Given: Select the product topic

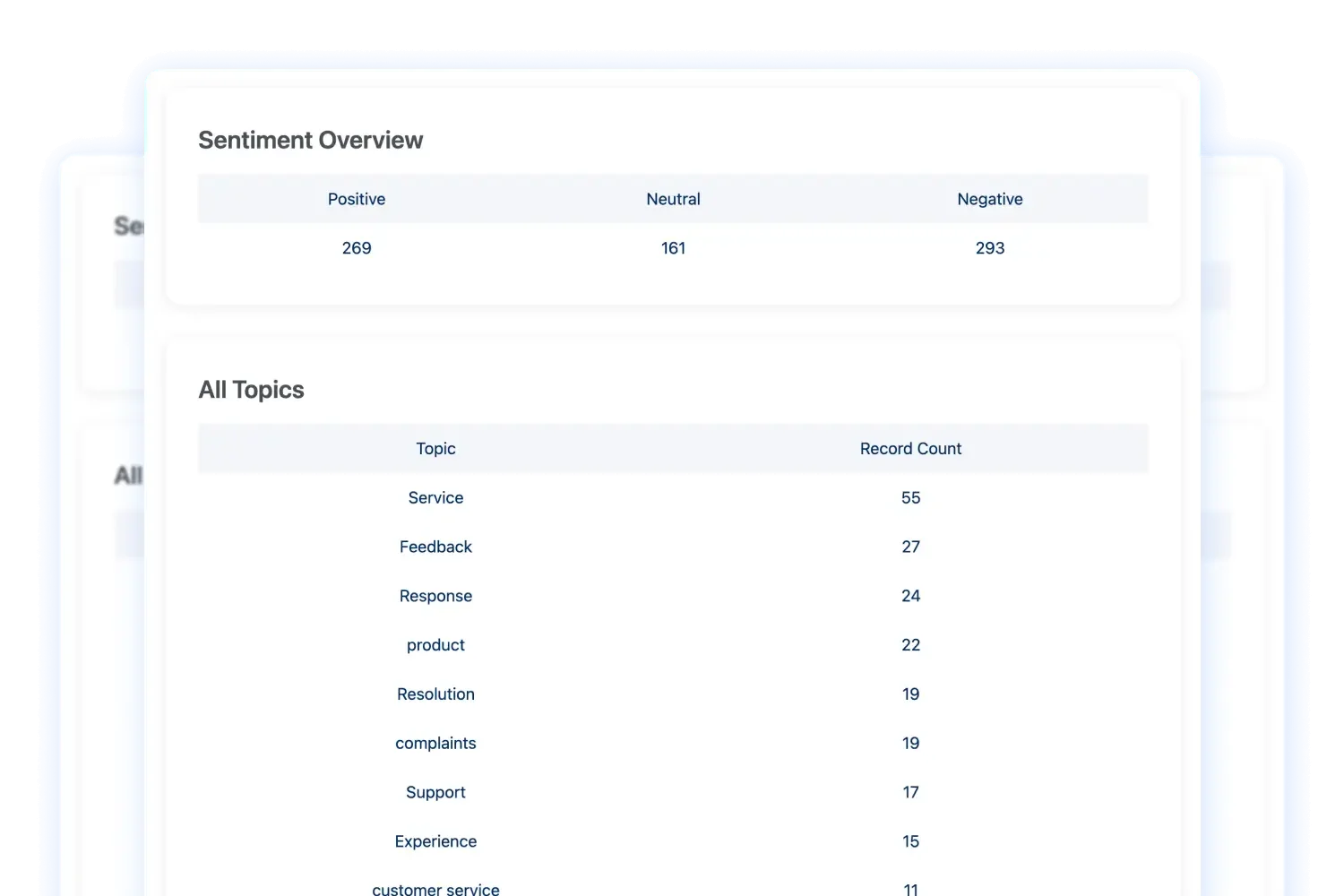Looking at the screenshot, I should coord(435,644).
